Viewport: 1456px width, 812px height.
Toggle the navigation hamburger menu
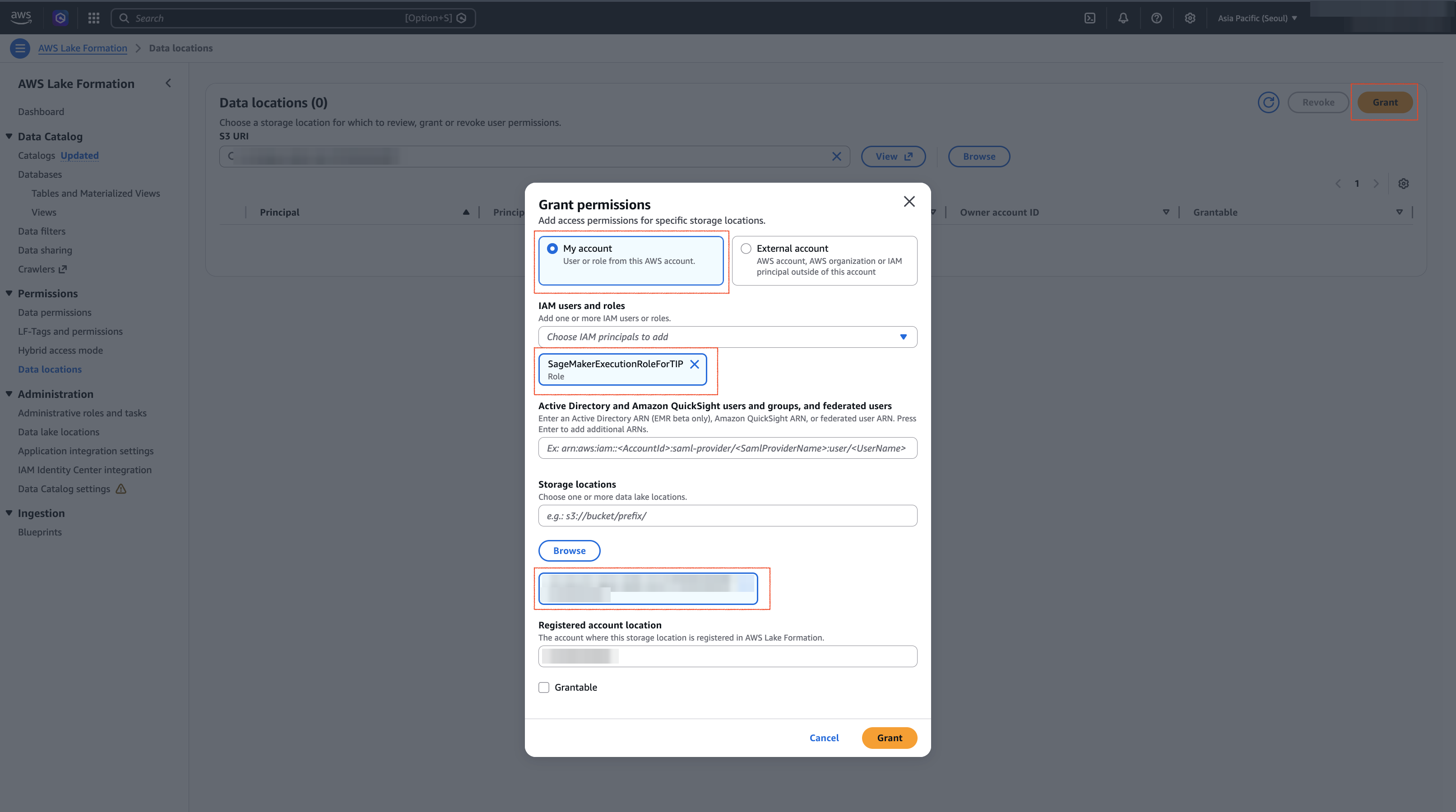(20, 48)
